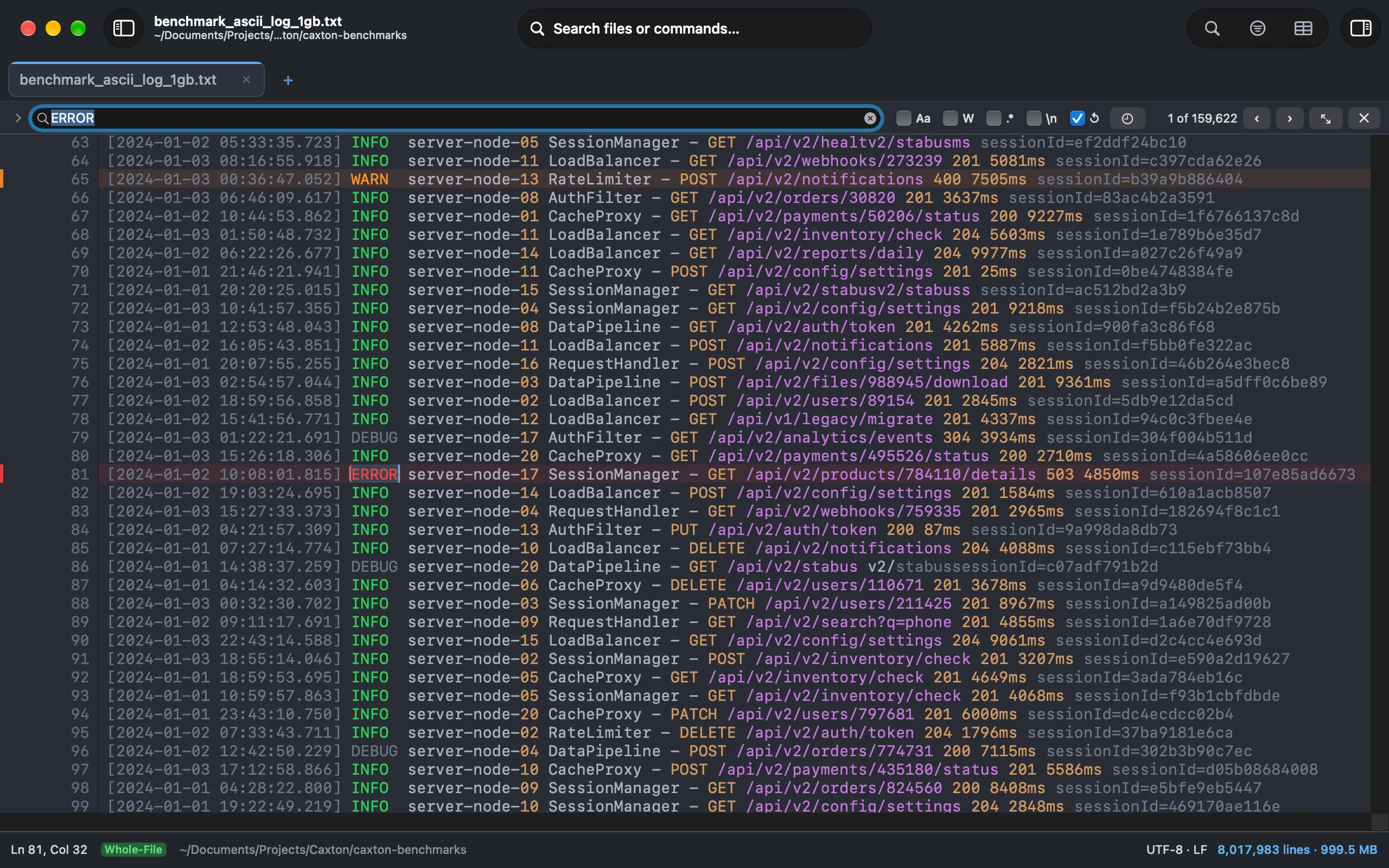The width and height of the screenshot is (1389, 868).
Task: Click the 1 of 159,622 match count
Action: [1202, 118]
